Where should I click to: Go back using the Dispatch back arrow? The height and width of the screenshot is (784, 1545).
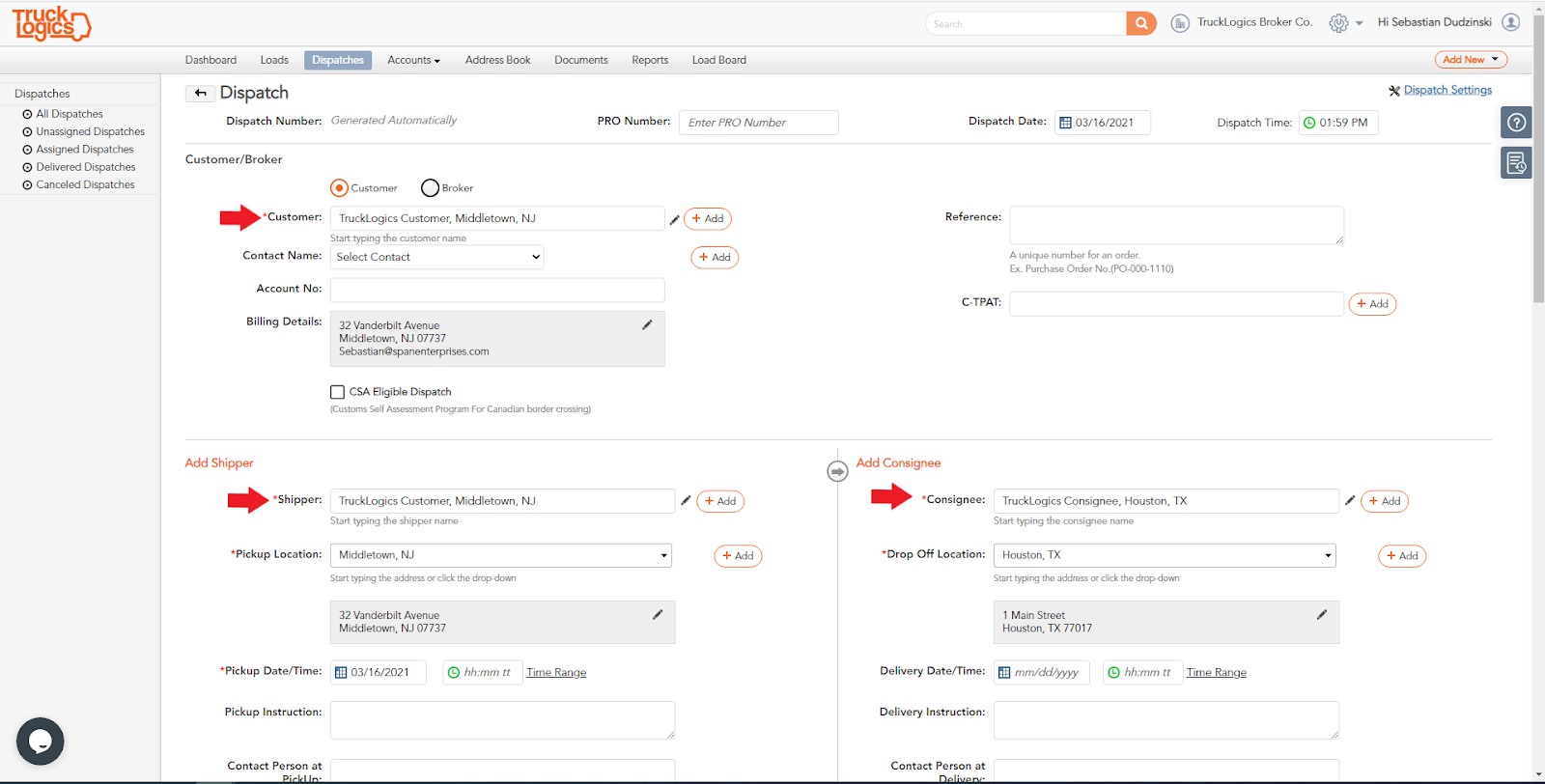tap(200, 93)
